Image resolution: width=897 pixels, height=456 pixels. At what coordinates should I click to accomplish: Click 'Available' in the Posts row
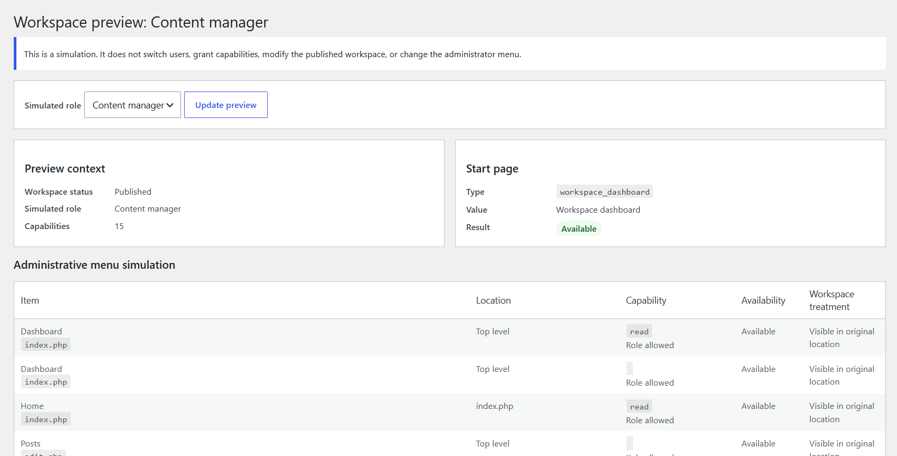[758, 443]
